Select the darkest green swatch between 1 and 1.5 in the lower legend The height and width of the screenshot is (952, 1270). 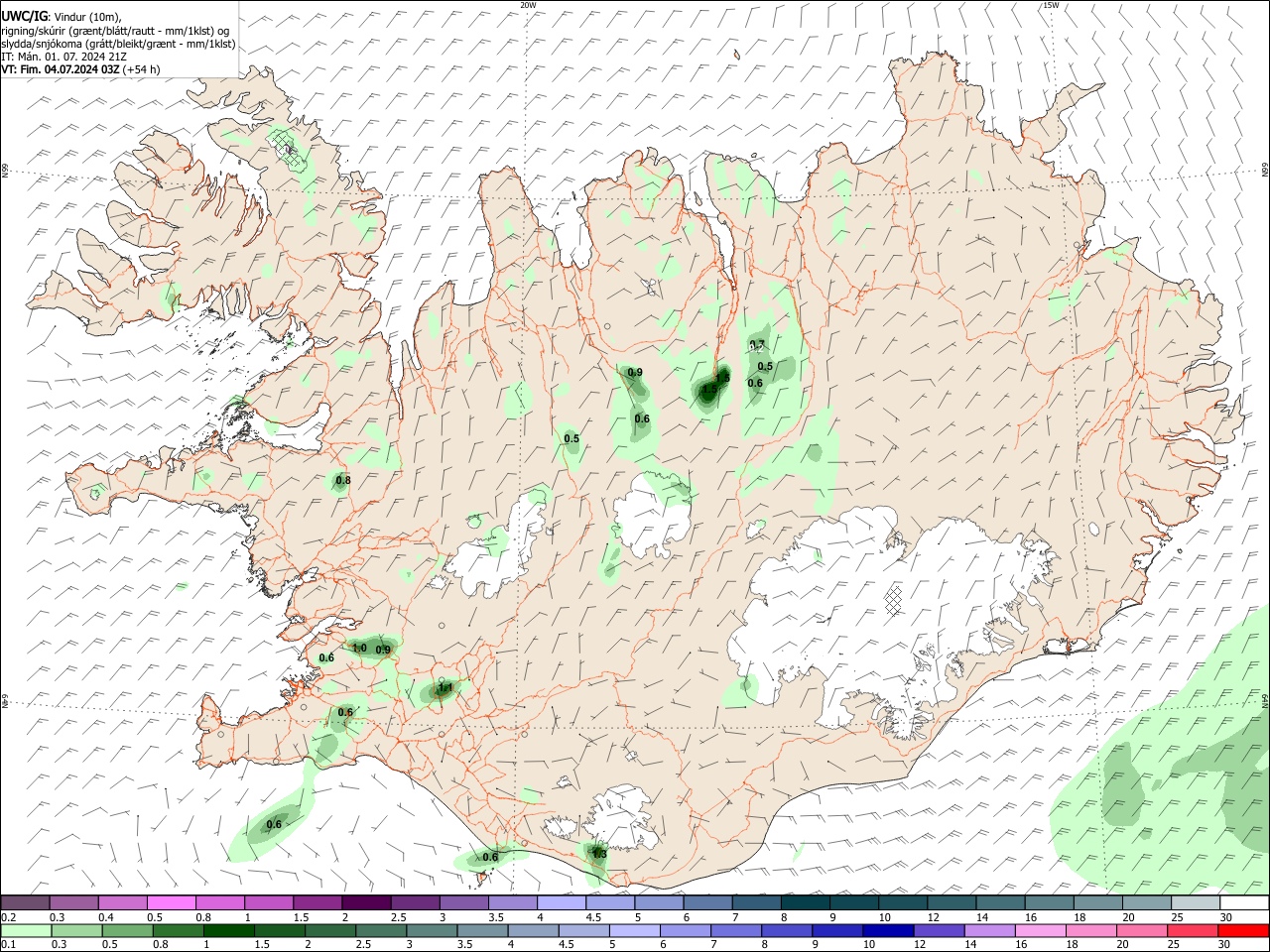point(229,930)
